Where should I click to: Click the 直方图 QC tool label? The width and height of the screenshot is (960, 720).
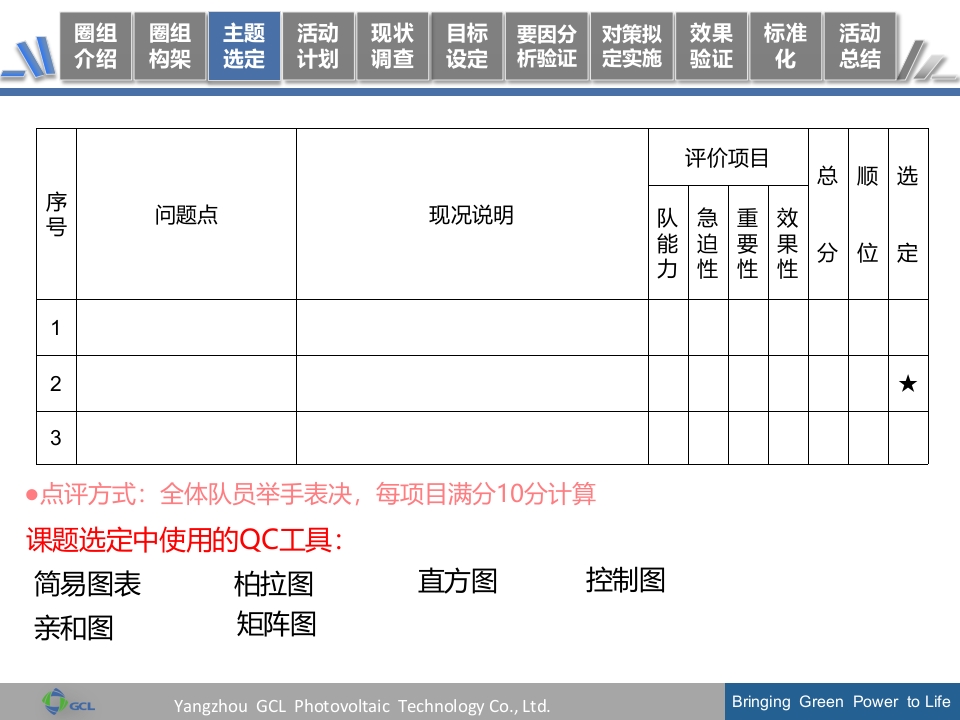coord(459,581)
